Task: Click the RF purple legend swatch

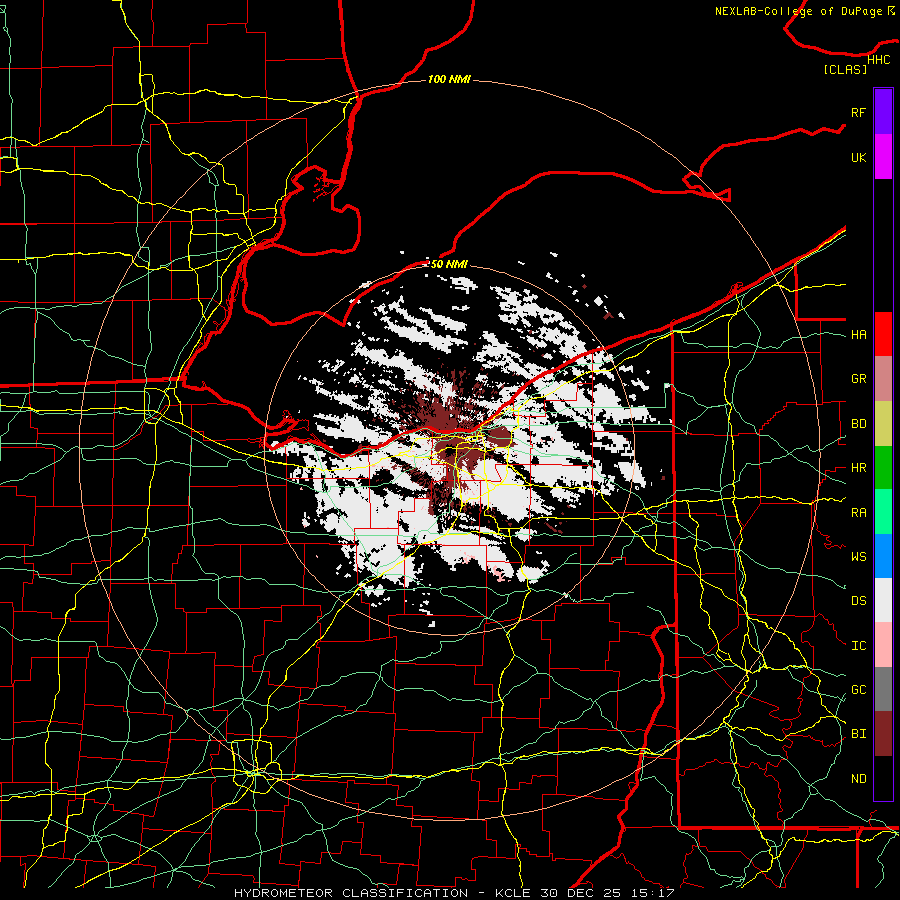Action: click(883, 112)
